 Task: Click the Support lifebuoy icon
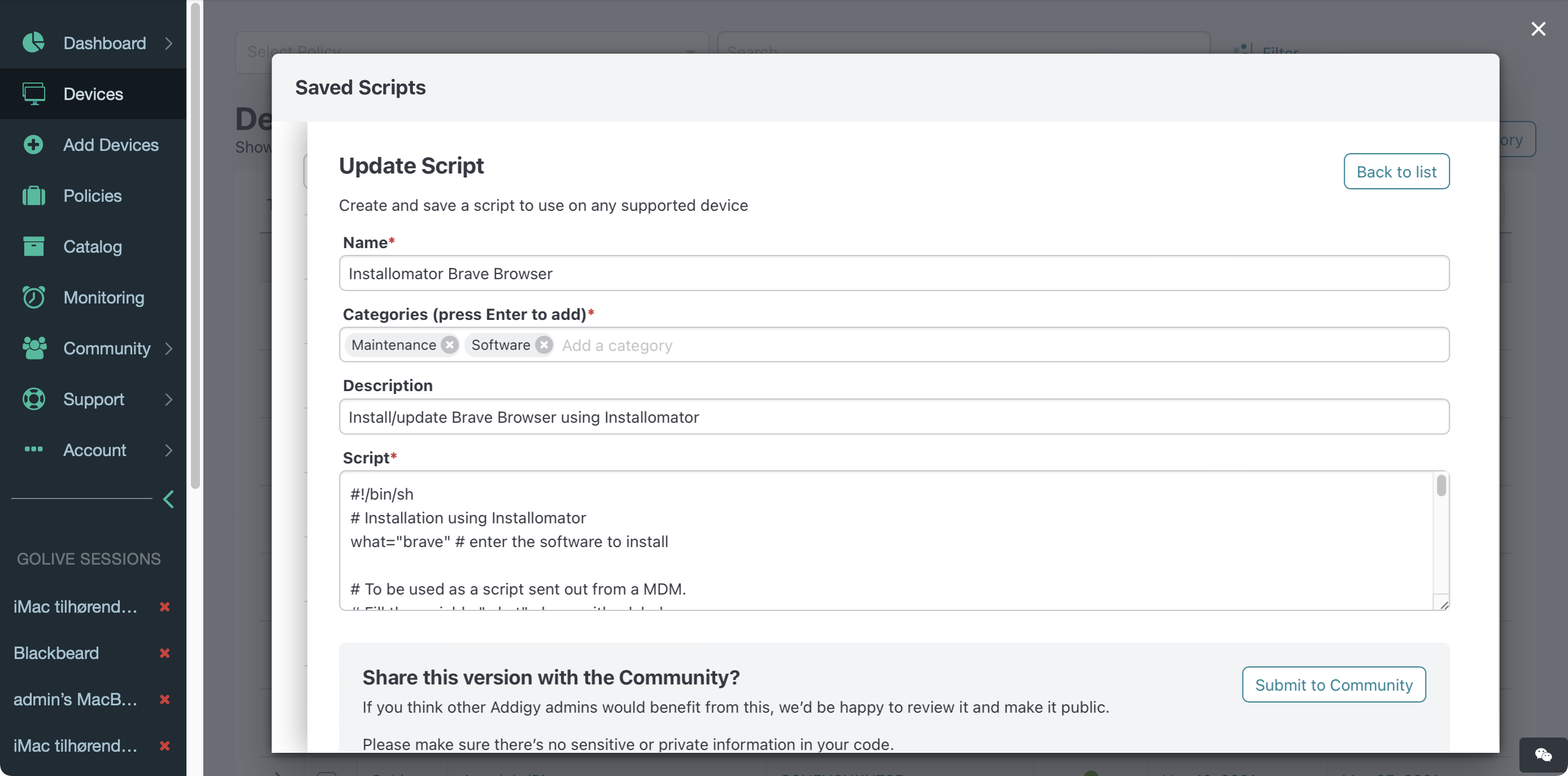pos(33,399)
